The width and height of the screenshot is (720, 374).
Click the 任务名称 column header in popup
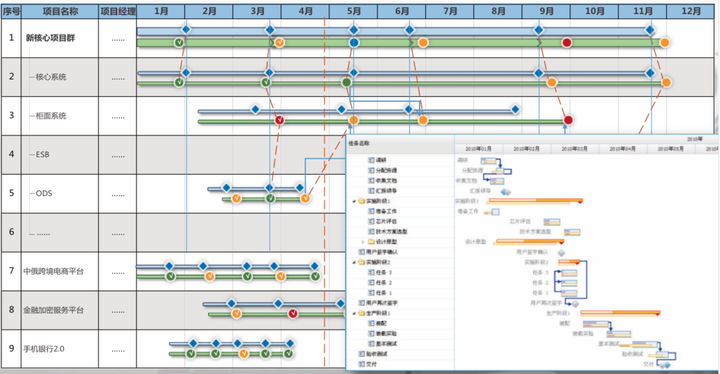(x=359, y=143)
